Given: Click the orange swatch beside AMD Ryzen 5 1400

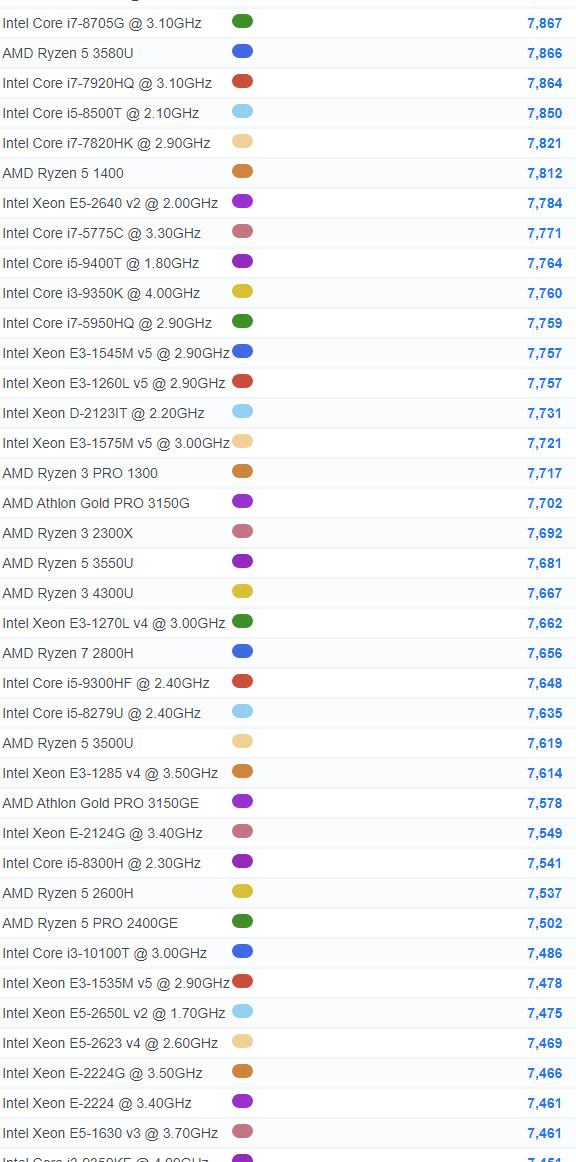Looking at the screenshot, I should (242, 171).
